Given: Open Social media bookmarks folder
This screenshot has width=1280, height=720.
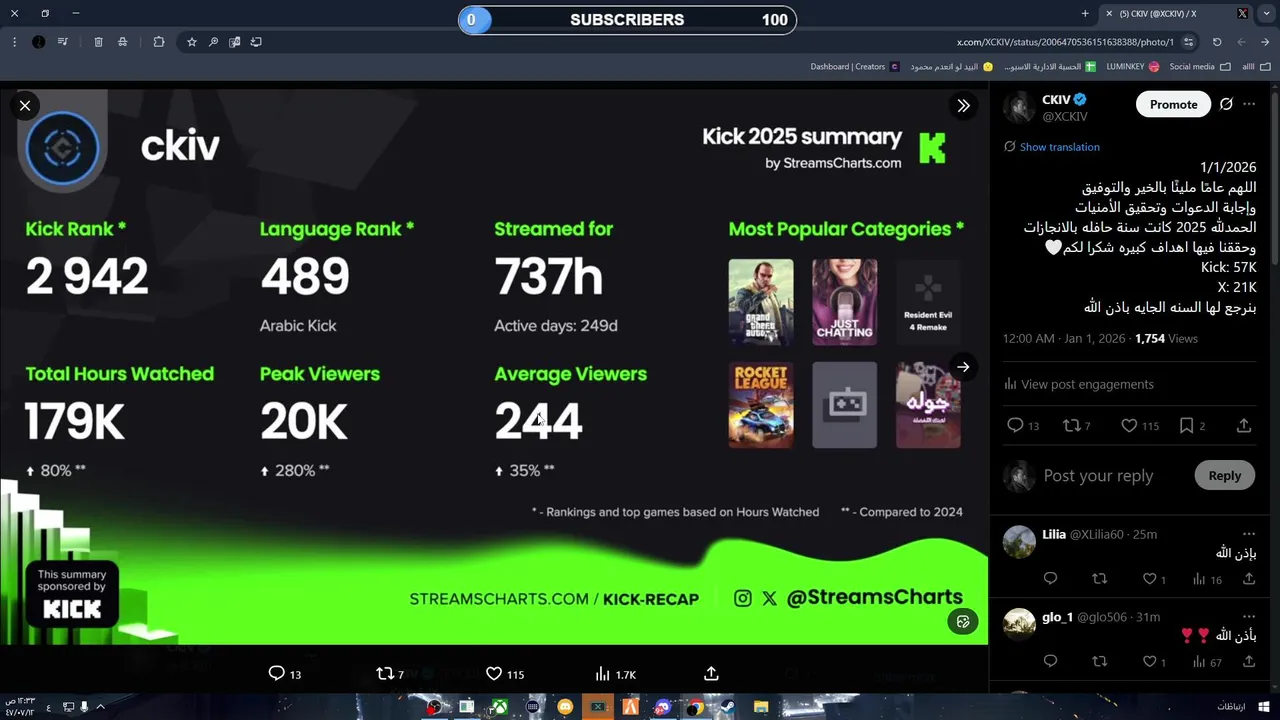Looking at the screenshot, I should click(x=1200, y=67).
